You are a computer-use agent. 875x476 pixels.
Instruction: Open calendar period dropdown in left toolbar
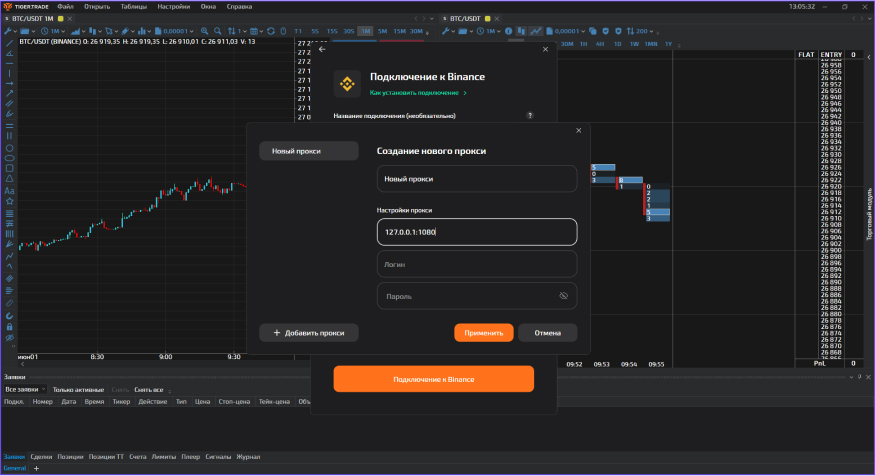256,31
